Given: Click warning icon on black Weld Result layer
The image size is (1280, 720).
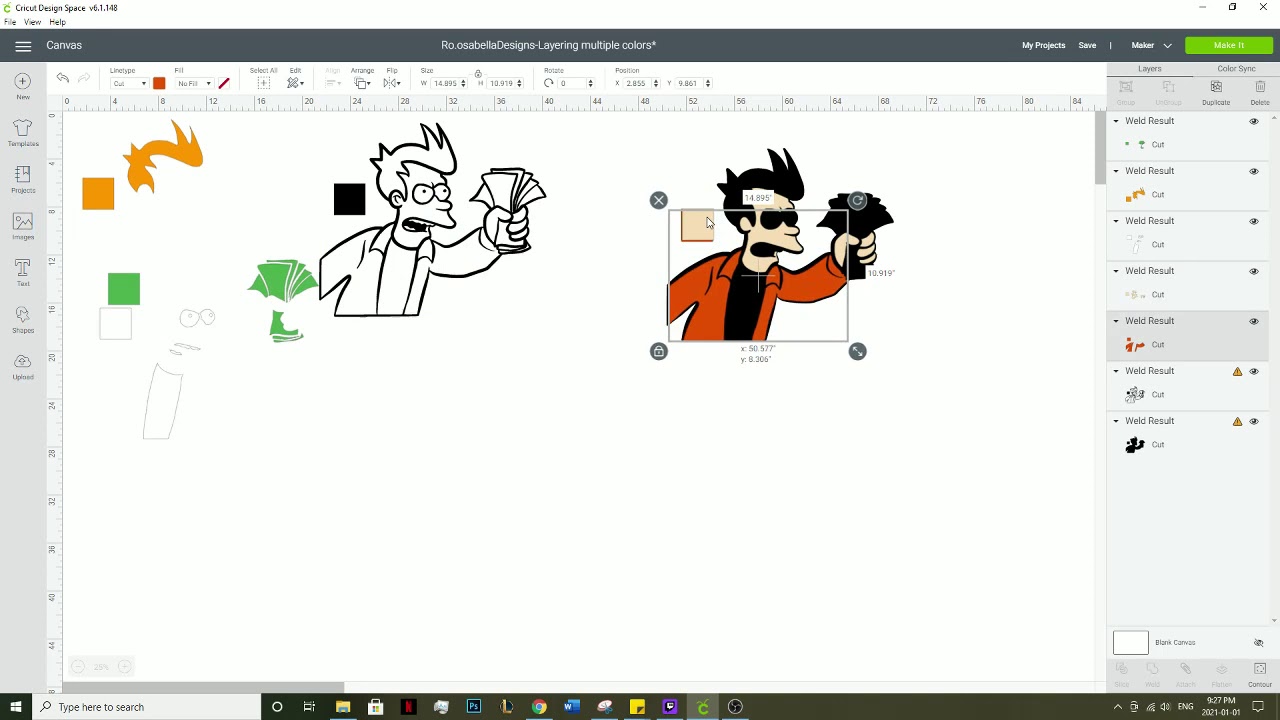Looking at the screenshot, I should click(1237, 421).
